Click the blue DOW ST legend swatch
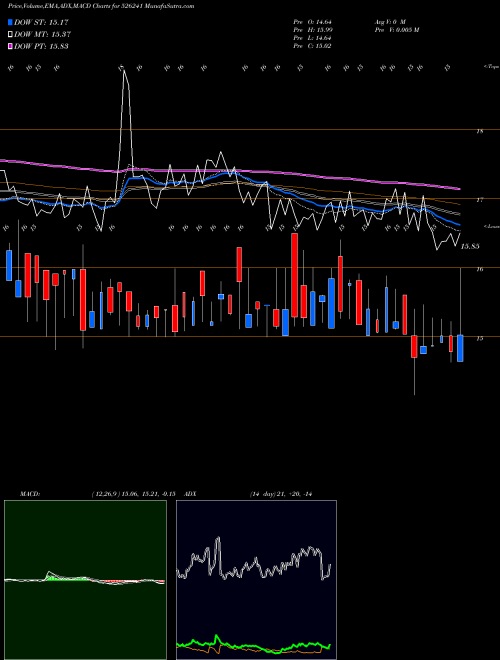This screenshot has width=500, height=660. click(x=11, y=22)
